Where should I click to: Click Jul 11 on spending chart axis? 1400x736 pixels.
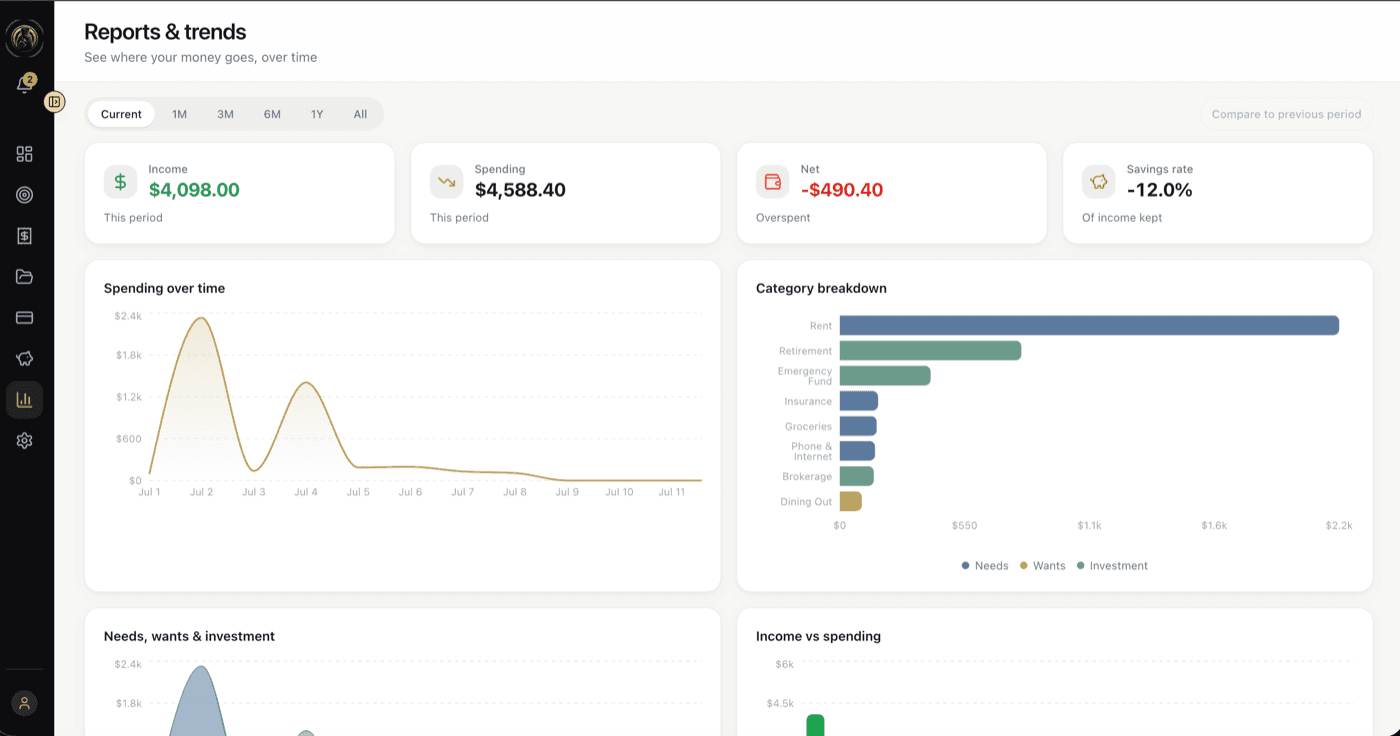click(671, 492)
